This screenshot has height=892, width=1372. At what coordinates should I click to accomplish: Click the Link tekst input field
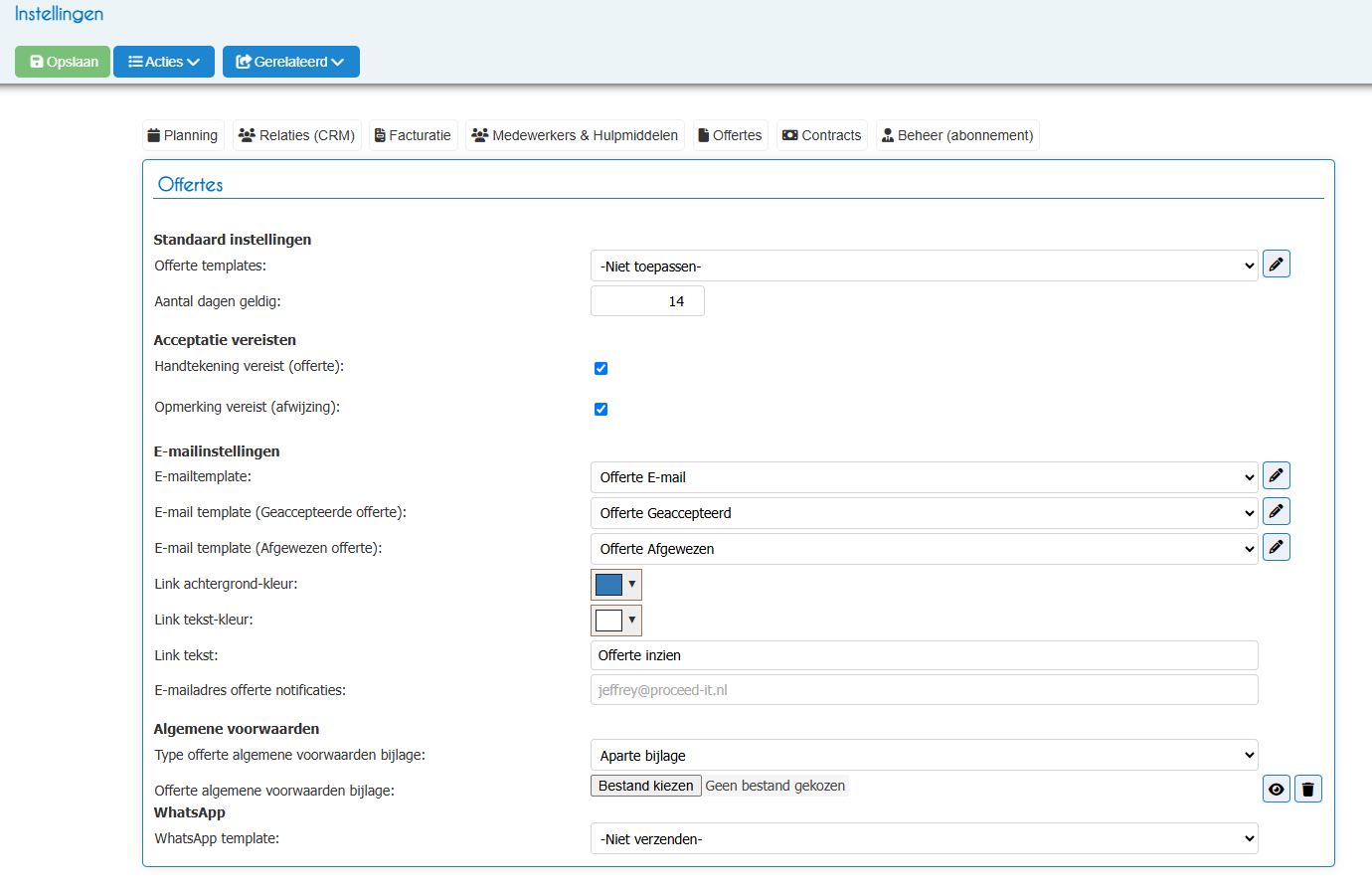[924, 655]
